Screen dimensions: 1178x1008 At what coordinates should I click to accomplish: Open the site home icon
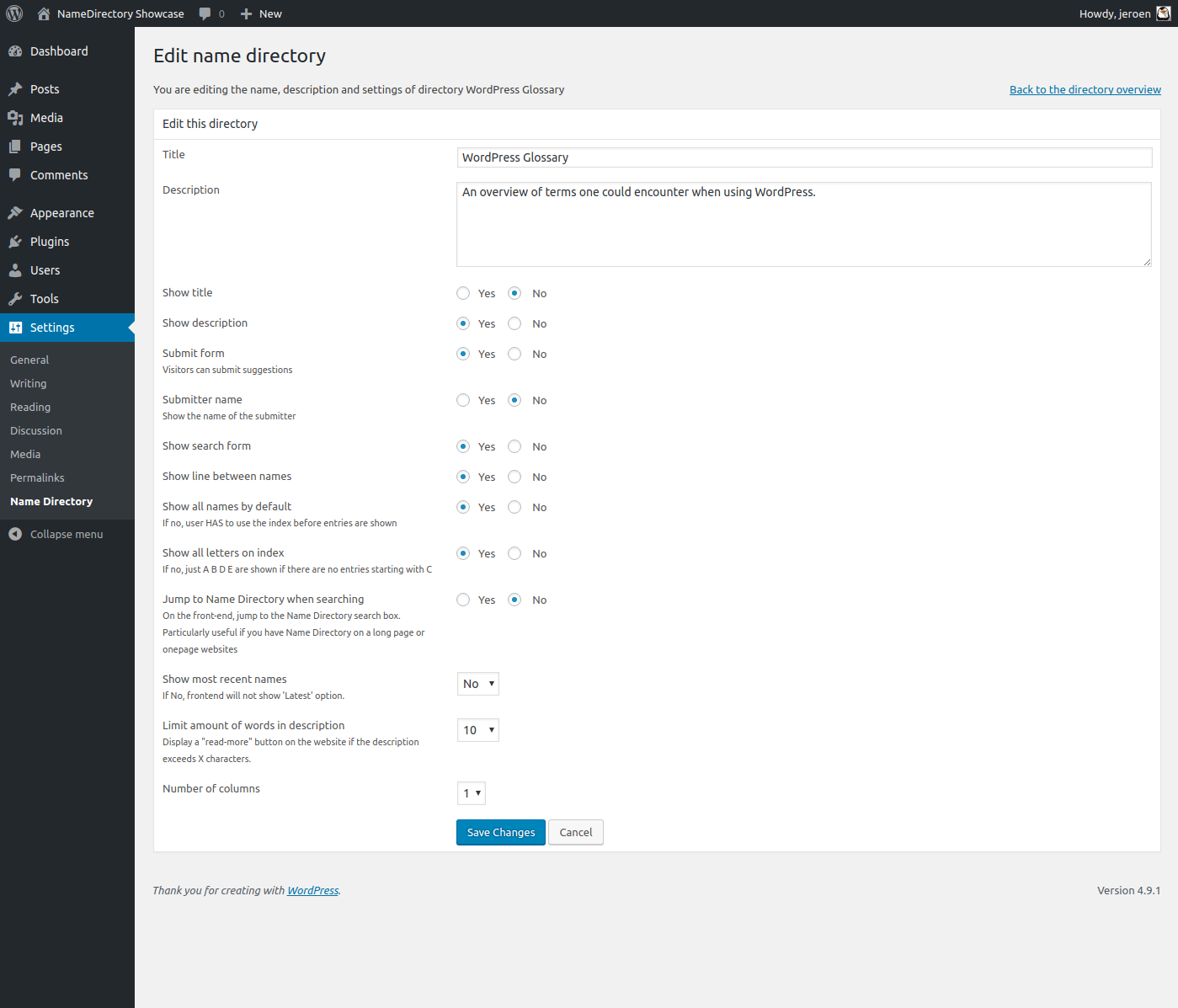(44, 13)
